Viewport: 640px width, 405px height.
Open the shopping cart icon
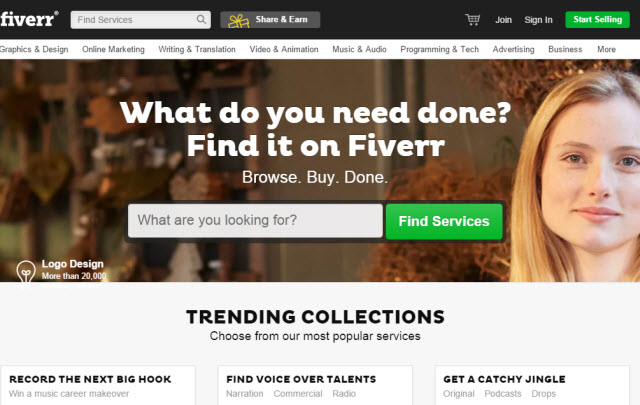tap(472, 19)
